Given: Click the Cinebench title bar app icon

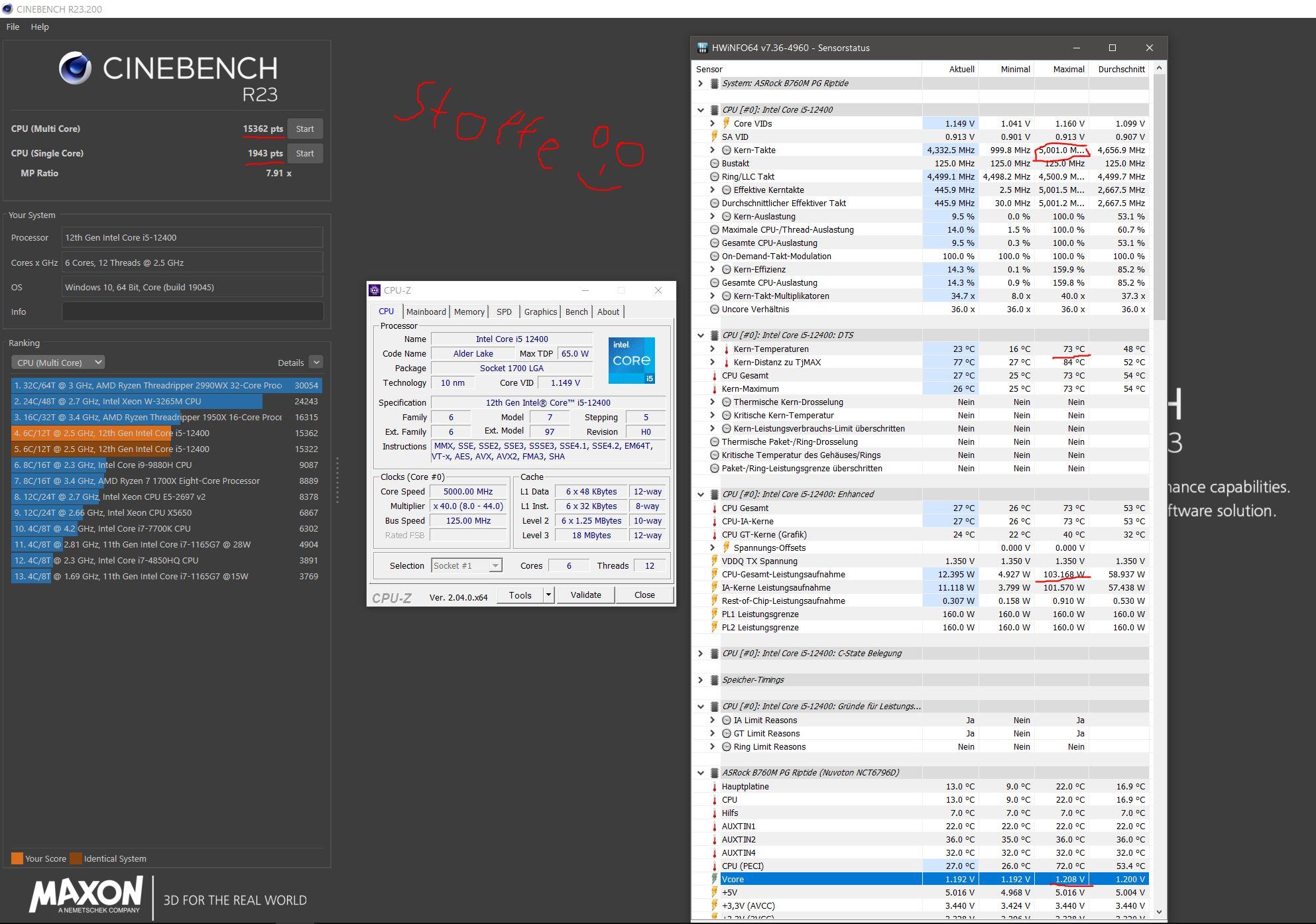Looking at the screenshot, I should (x=7, y=9).
